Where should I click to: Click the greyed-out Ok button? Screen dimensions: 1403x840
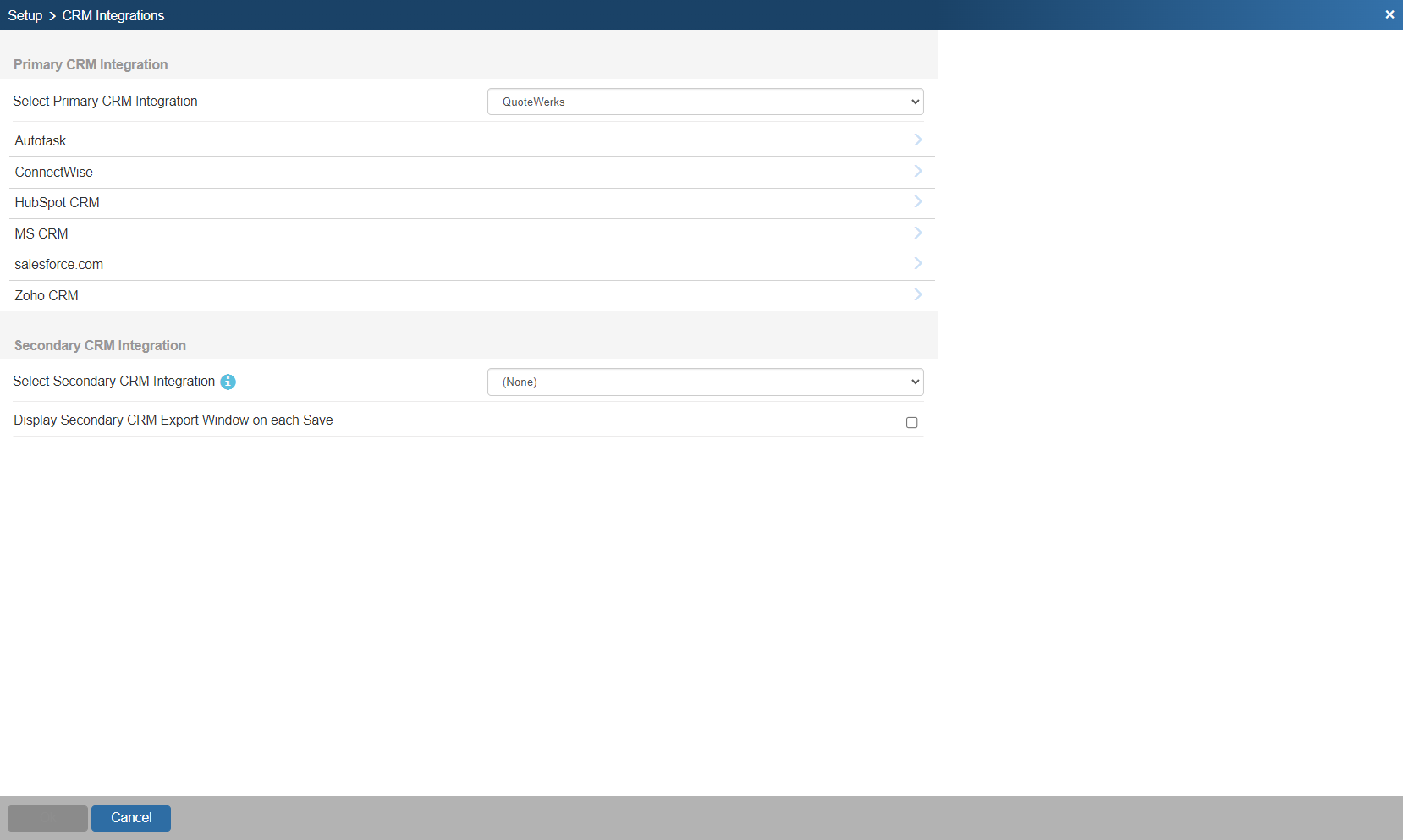coord(47,818)
